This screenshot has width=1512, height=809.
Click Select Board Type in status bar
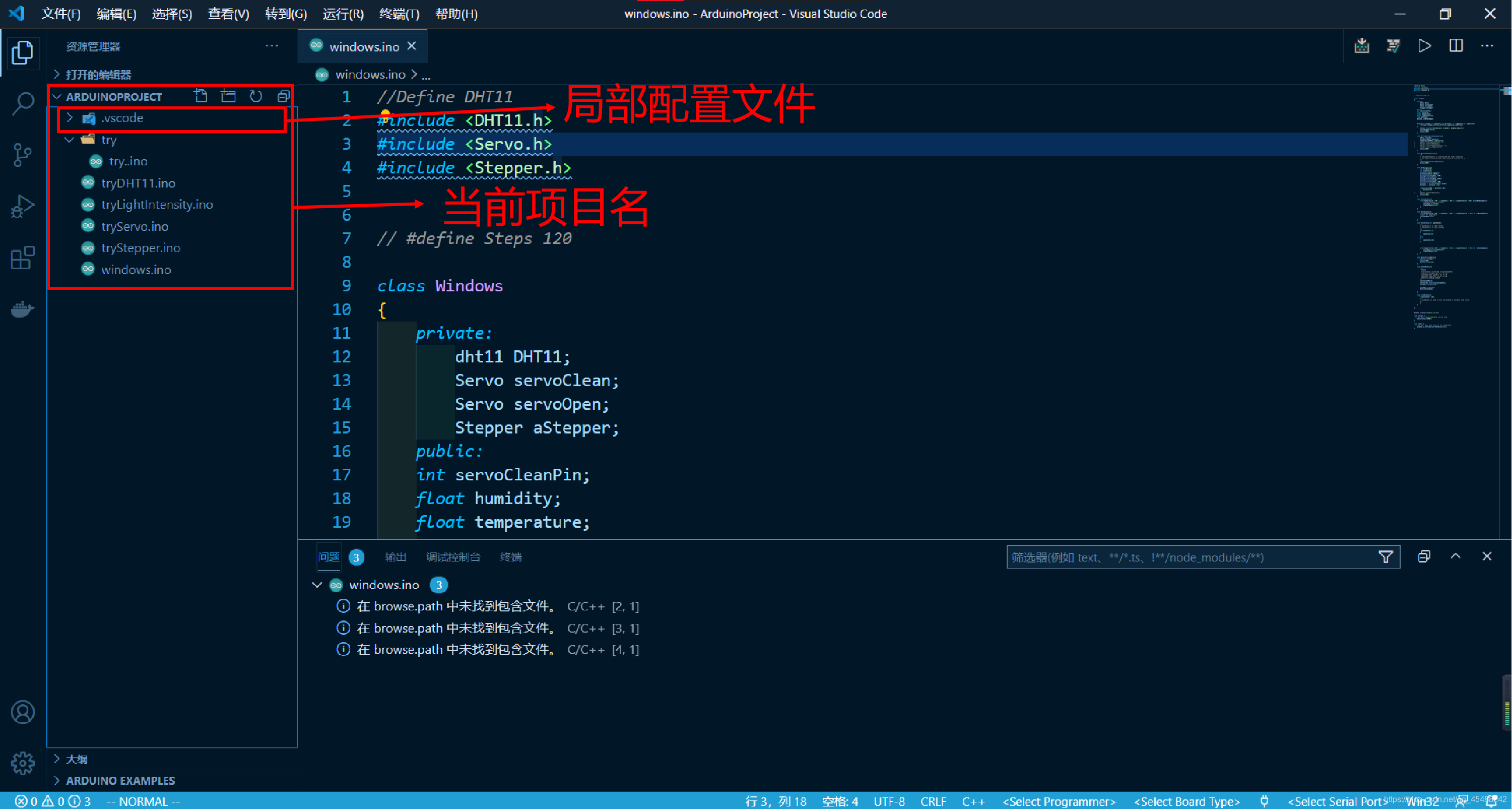click(1187, 801)
